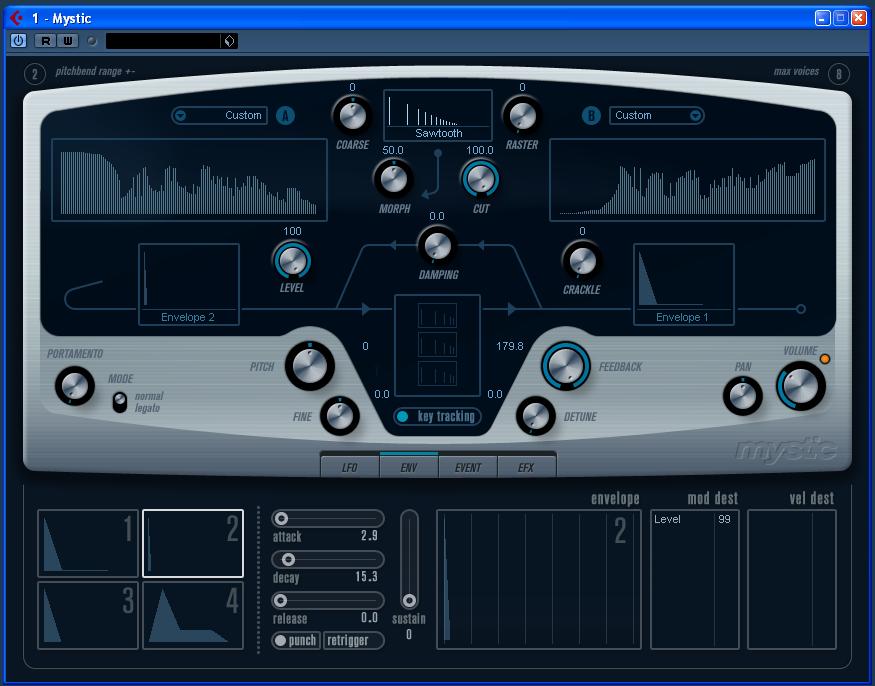The height and width of the screenshot is (686, 875).
Task: Open the preset browser diamond icon
Action: (229, 41)
